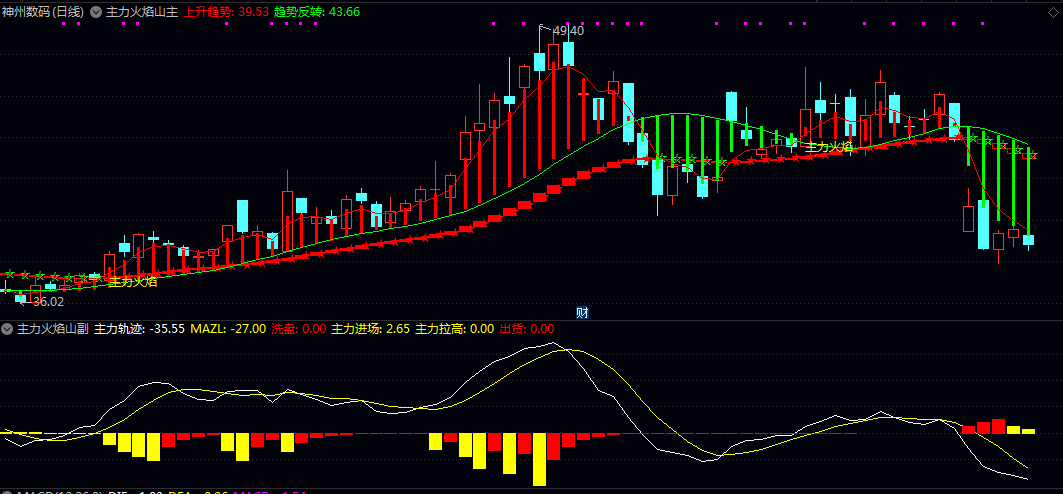Image resolution: width=1063 pixels, height=494 pixels.
Task: Click the 主力拉高: 0.00 reading
Action: (x=454, y=329)
